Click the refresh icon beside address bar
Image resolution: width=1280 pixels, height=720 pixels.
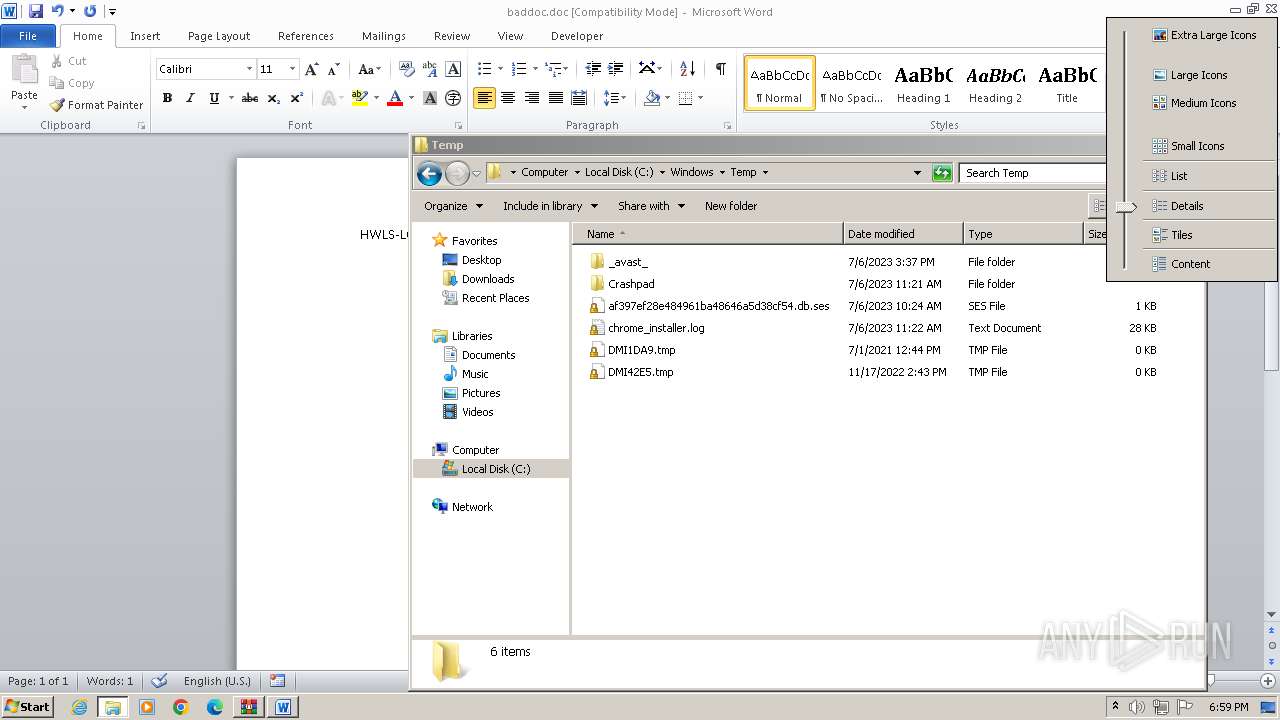coord(941,173)
